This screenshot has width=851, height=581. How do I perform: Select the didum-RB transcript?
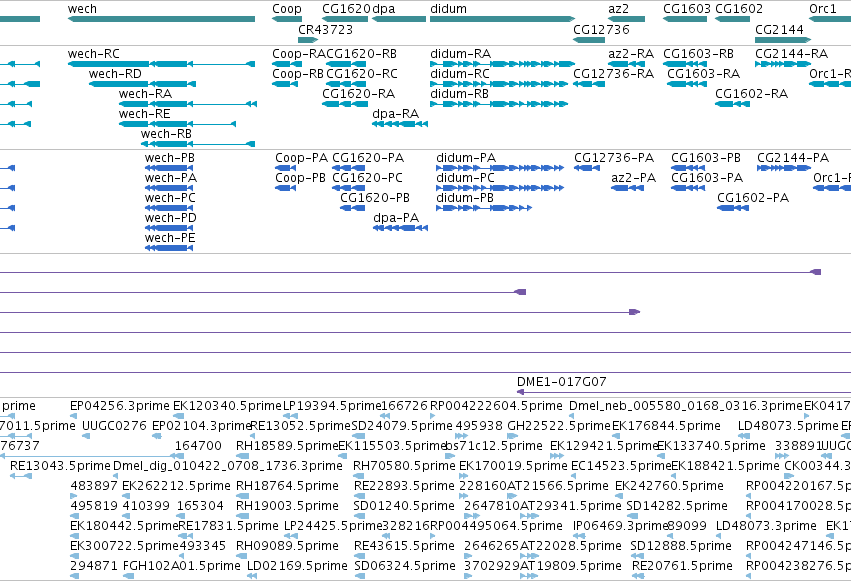(x=499, y=104)
